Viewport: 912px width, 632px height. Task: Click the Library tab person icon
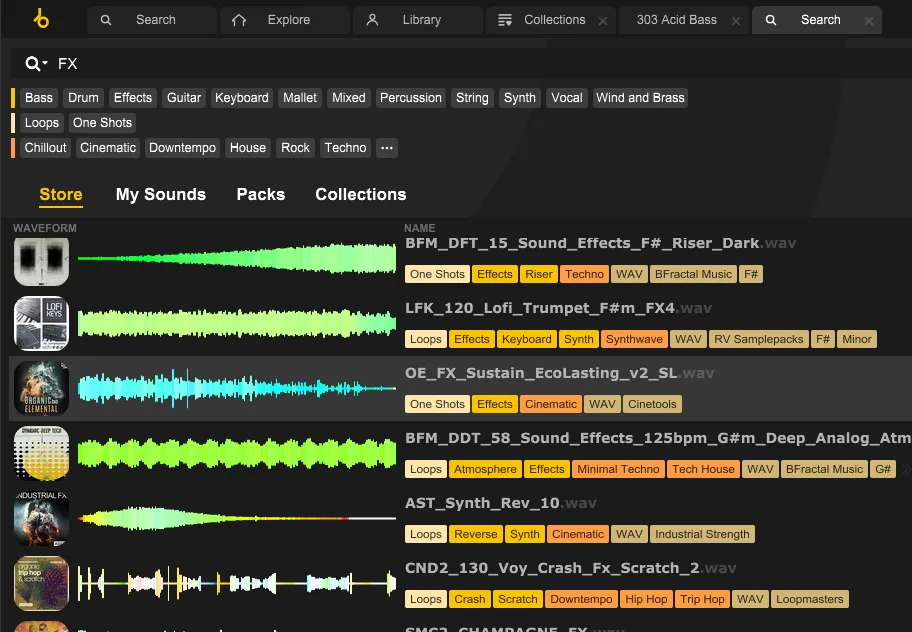[x=372, y=20]
